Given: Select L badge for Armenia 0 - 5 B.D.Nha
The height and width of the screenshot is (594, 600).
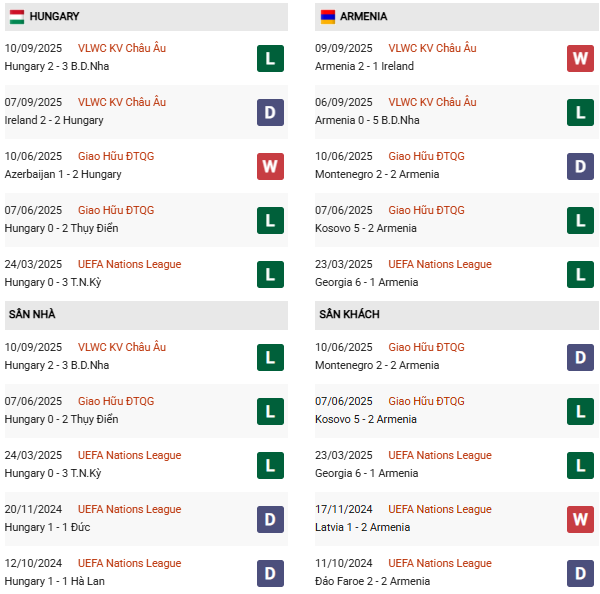Looking at the screenshot, I should tap(580, 112).
